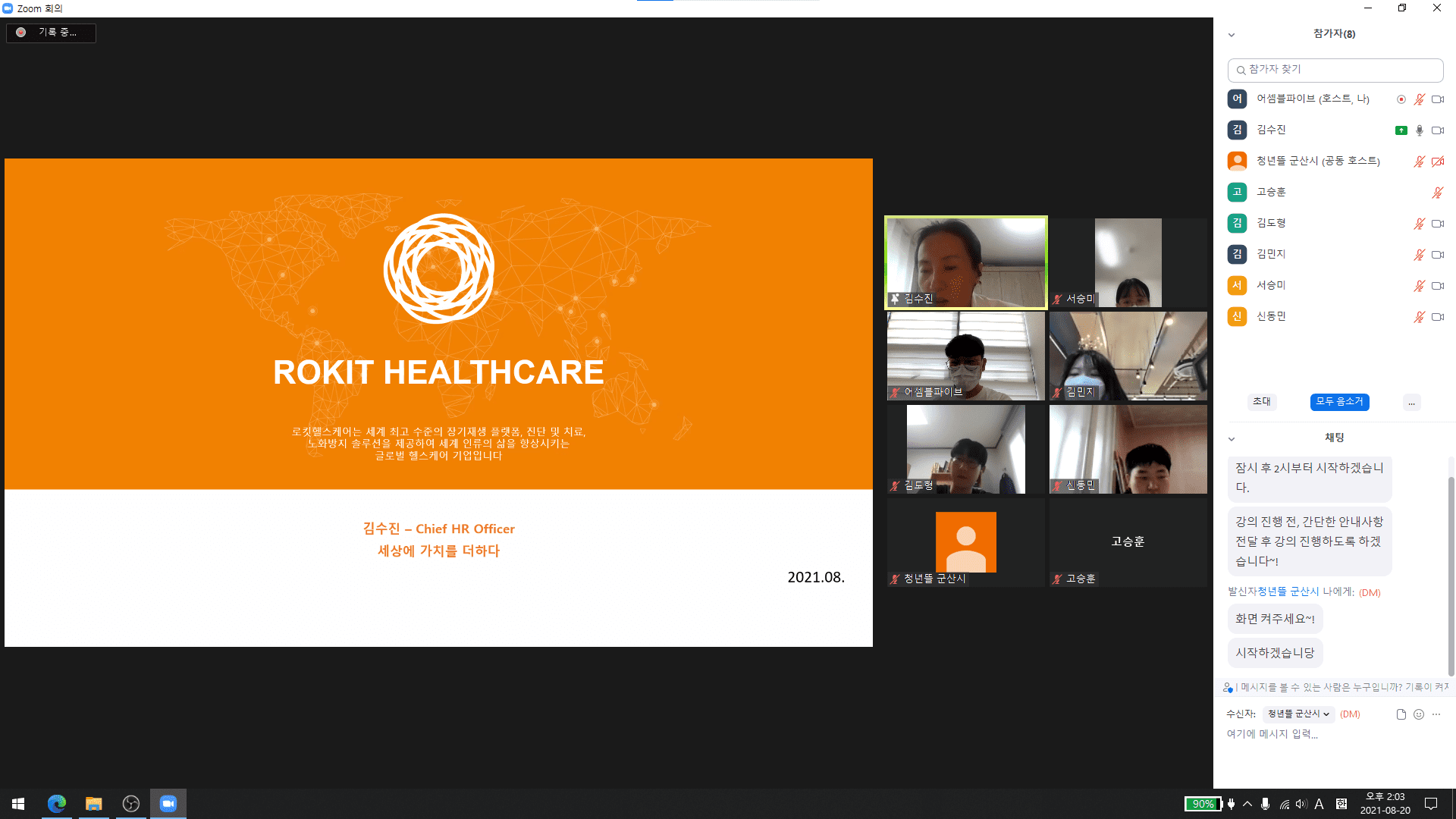
Task: Click the Zoom icon in taskbar
Action: (x=168, y=804)
